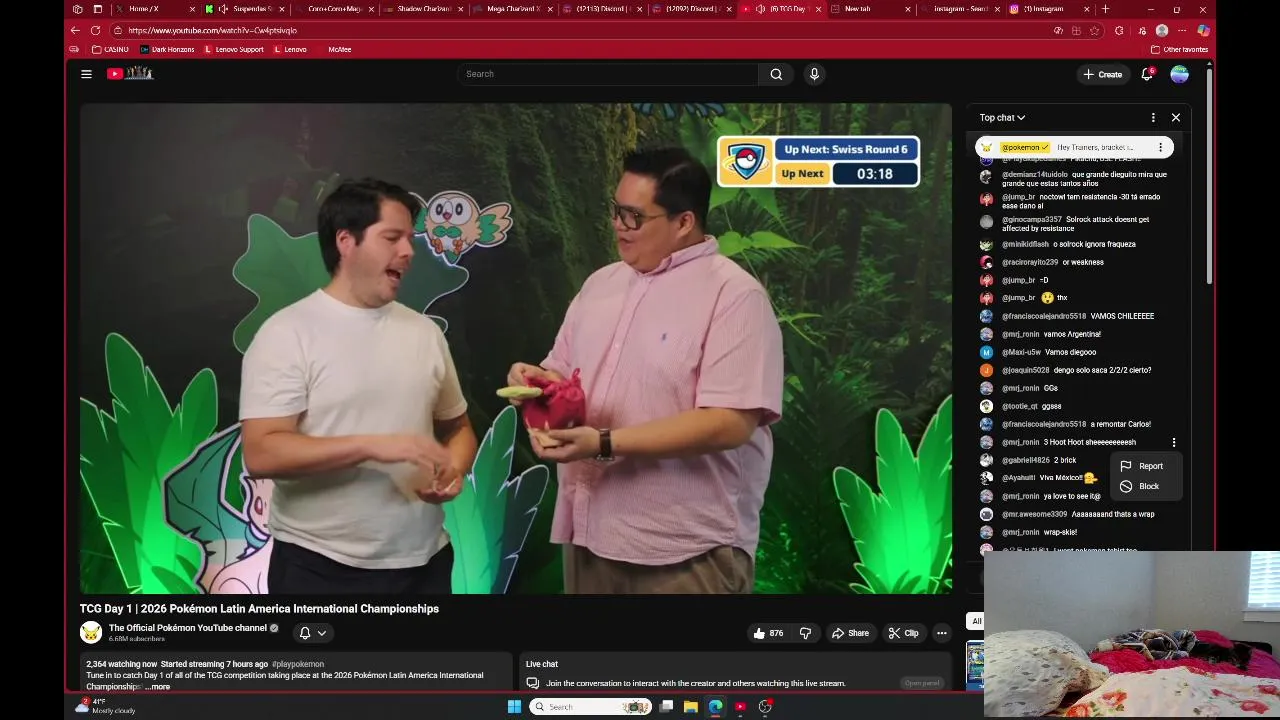The image size is (1280, 720).
Task: Open the Windows Start menu
Action: (x=514, y=707)
